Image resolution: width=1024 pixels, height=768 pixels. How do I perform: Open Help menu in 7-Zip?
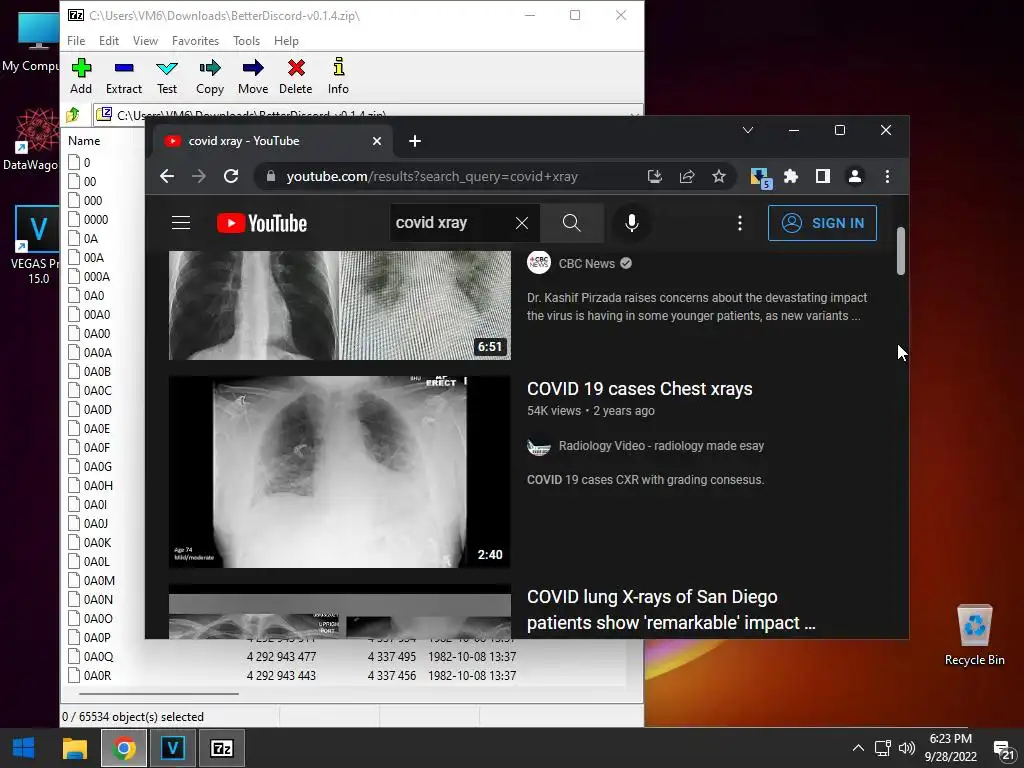[x=286, y=40]
